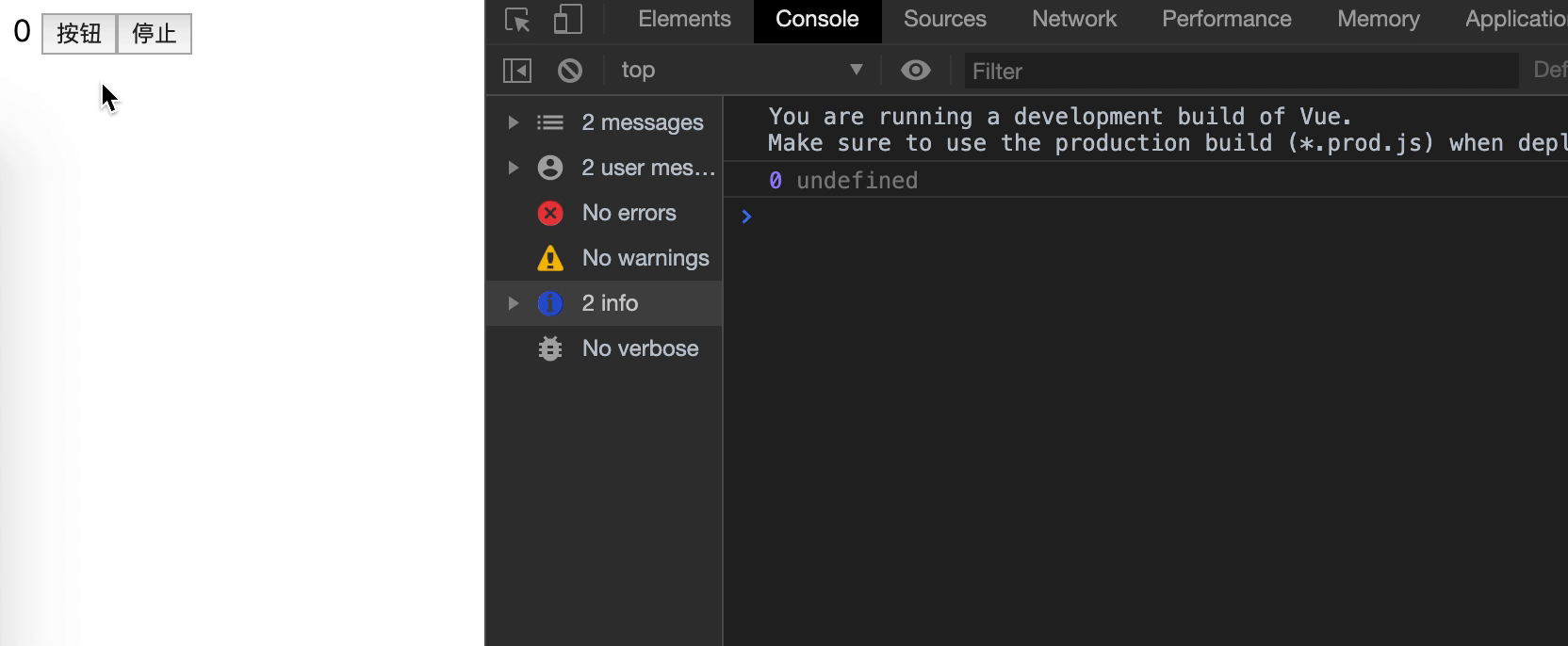Viewport: 1568px width, 646px height.
Task: Switch to the Network tab
Action: coord(1073,20)
